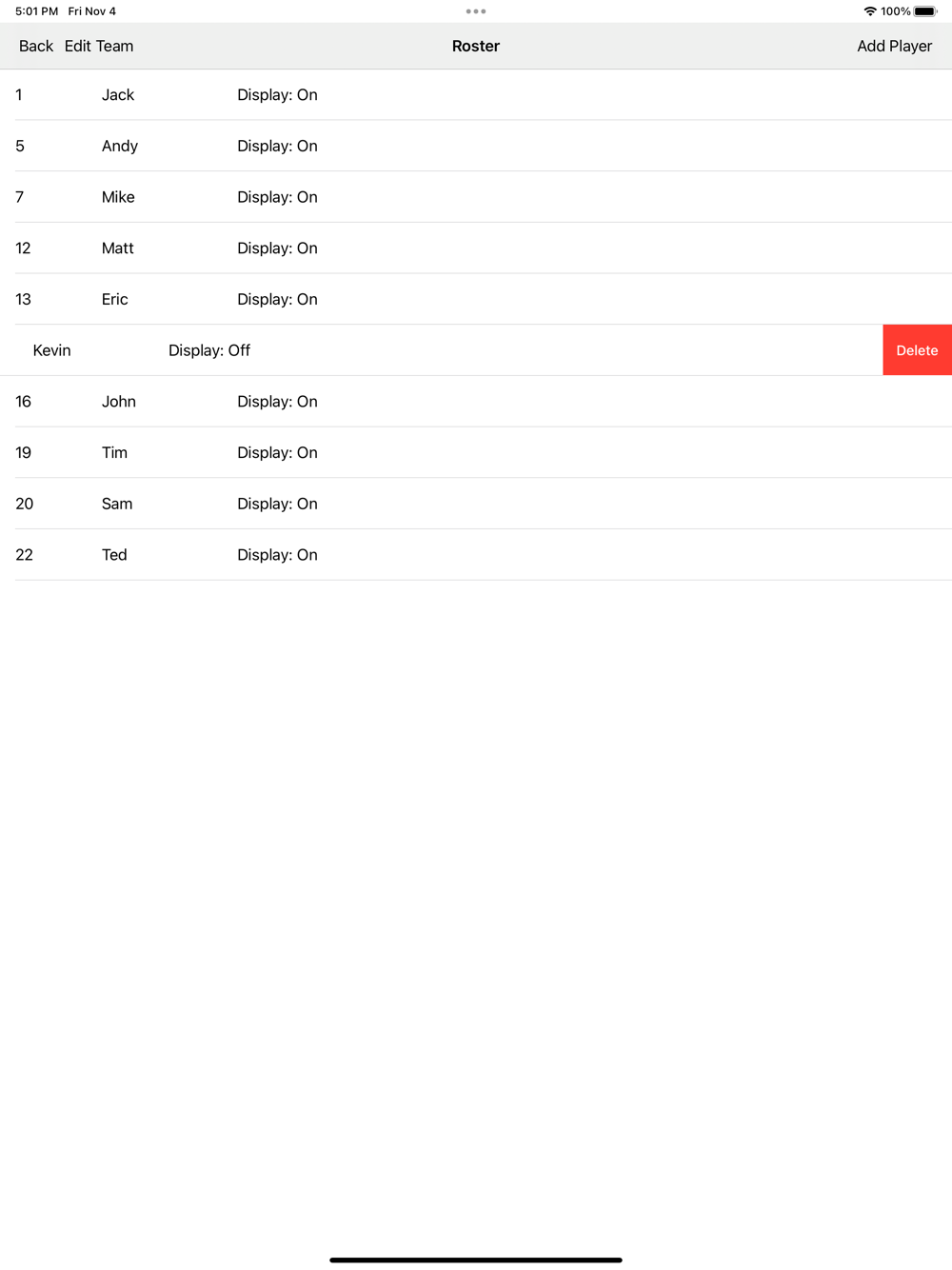Tap Jack's Display: On label
Screen dimensions: 952x1270
pos(277,95)
